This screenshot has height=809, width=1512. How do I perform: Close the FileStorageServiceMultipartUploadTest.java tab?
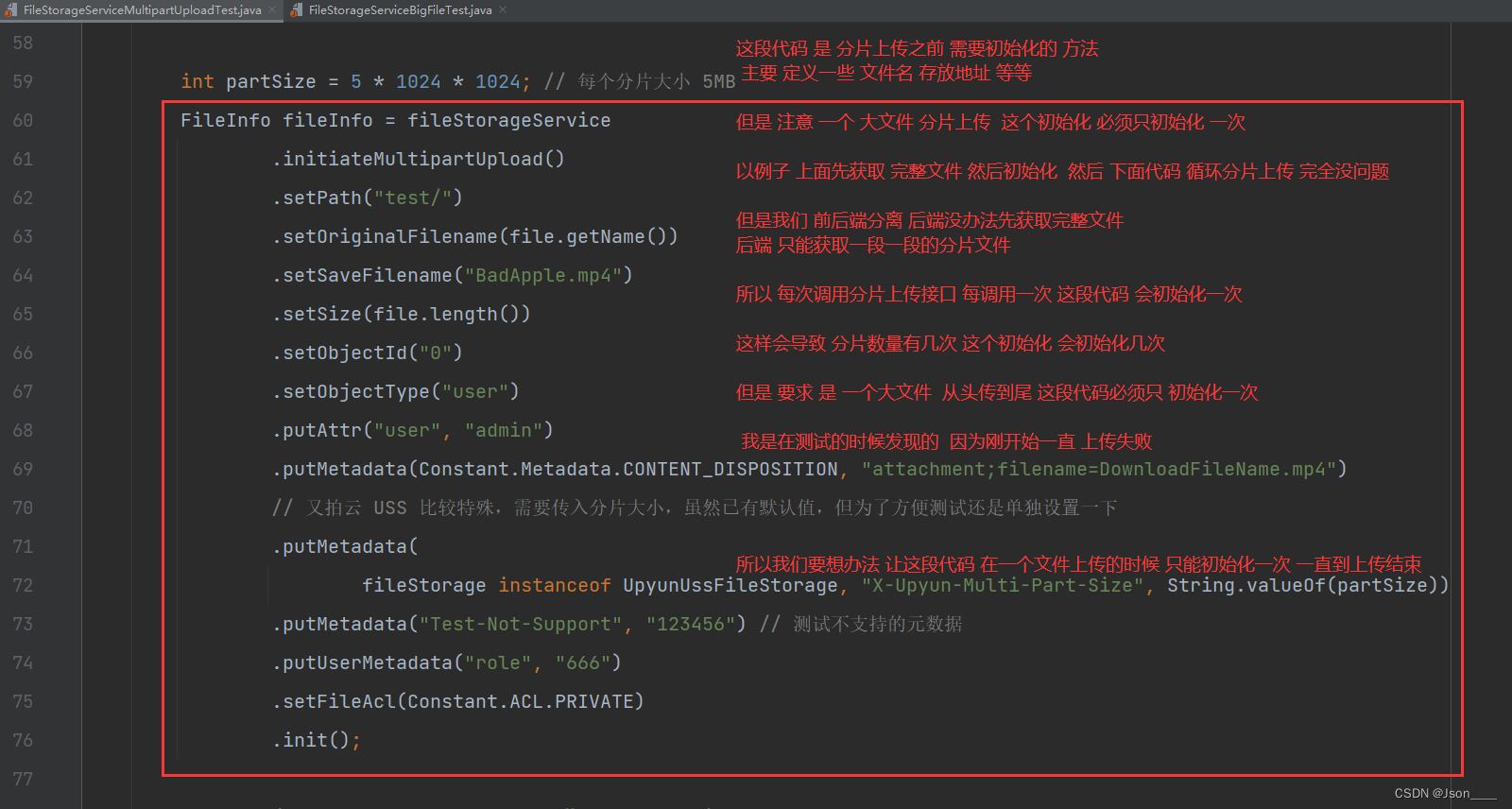(x=272, y=10)
